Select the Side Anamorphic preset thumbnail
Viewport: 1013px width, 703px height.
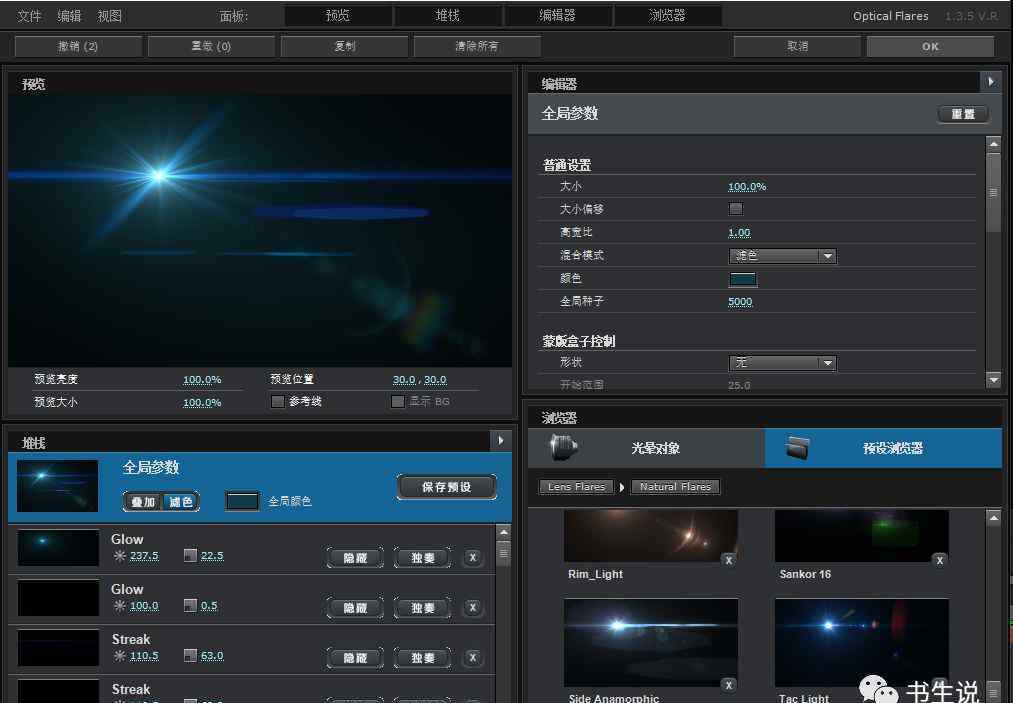point(651,643)
